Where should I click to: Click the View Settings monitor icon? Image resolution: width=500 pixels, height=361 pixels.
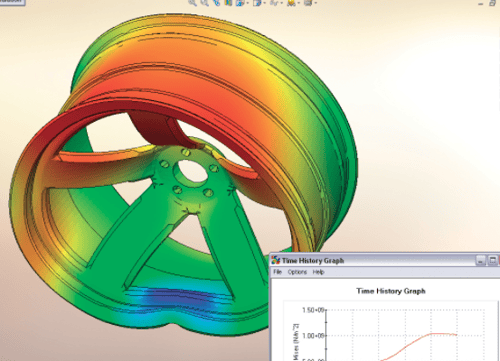[308, 3]
